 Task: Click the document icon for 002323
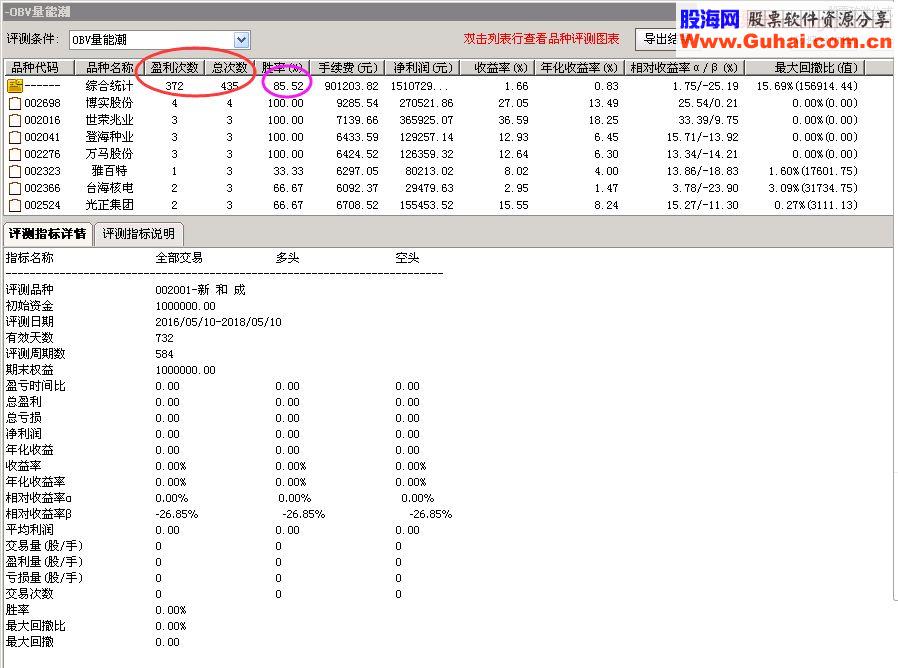[x=15, y=171]
